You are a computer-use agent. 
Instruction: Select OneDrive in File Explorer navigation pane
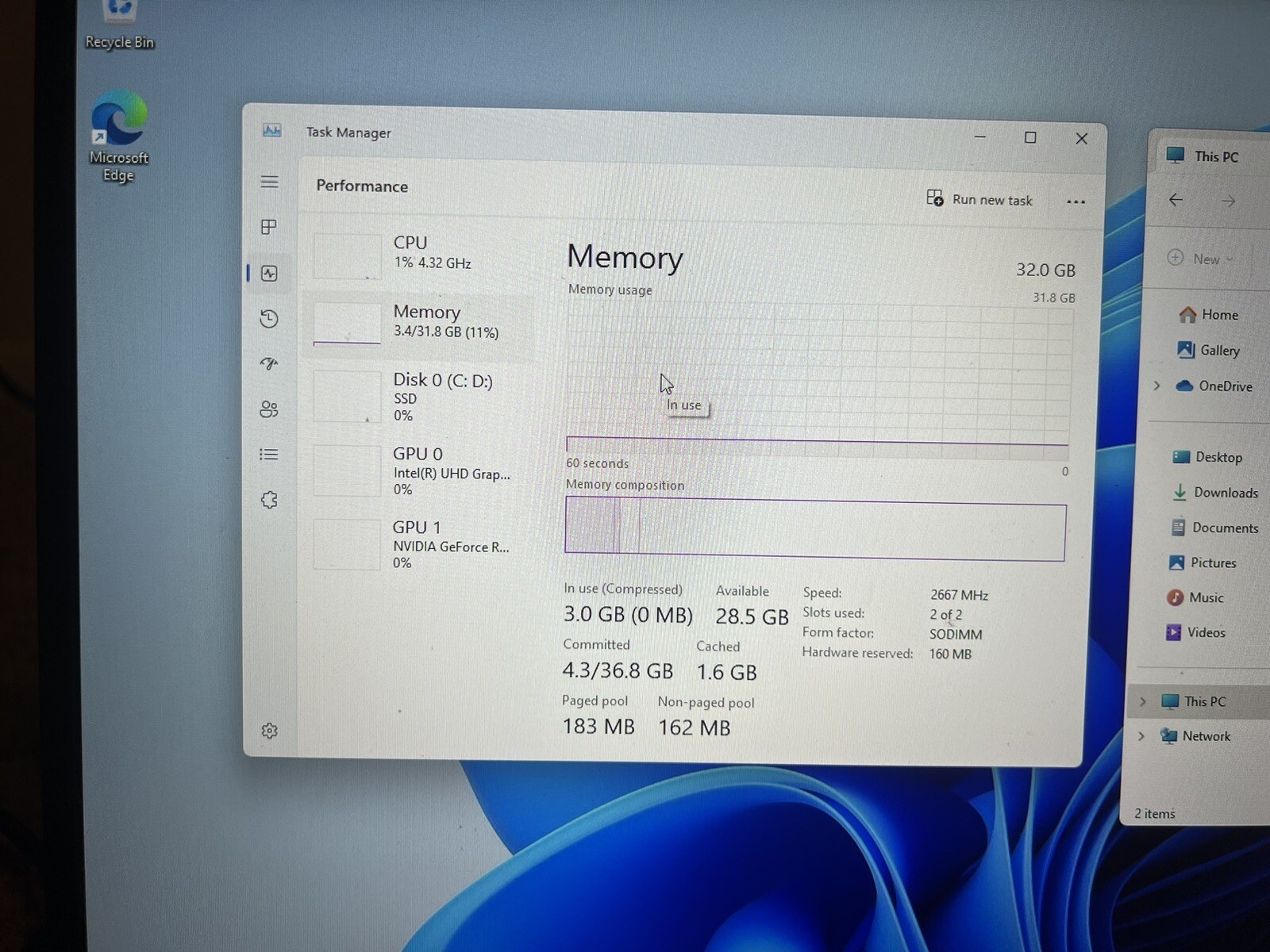(1214, 386)
